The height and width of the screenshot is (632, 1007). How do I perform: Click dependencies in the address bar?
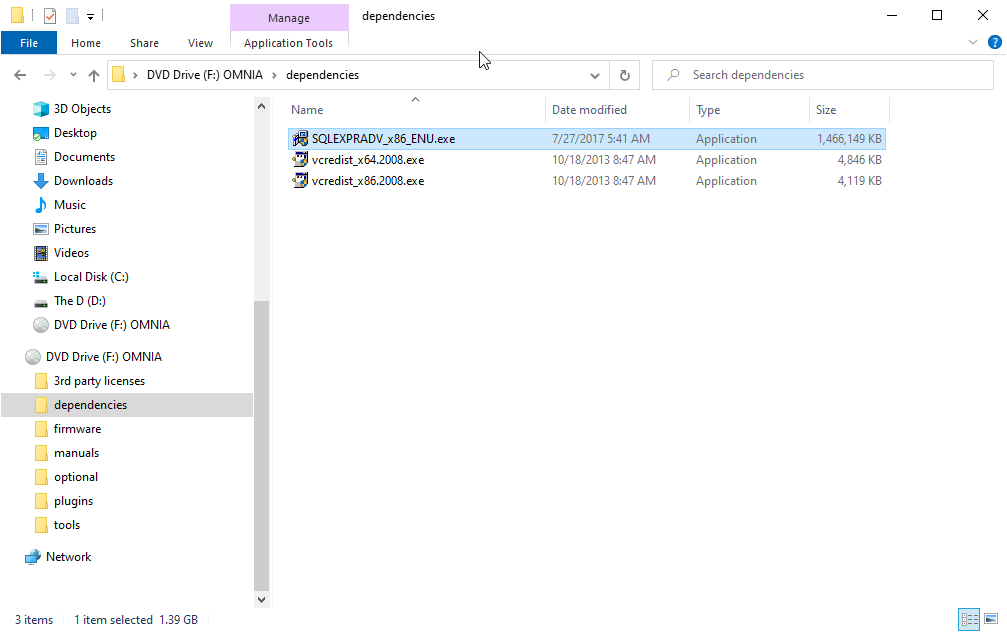[322, 75]
